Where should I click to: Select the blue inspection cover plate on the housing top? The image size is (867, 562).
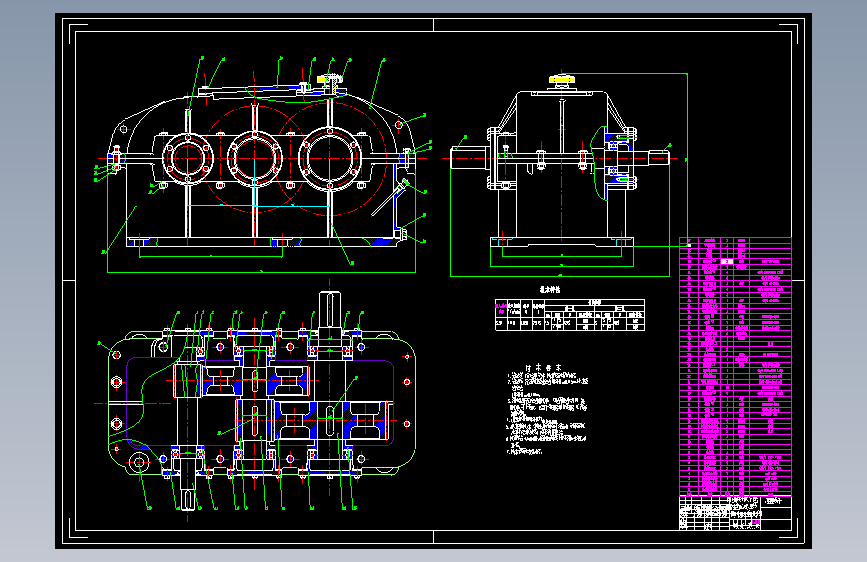pos(279,89)
